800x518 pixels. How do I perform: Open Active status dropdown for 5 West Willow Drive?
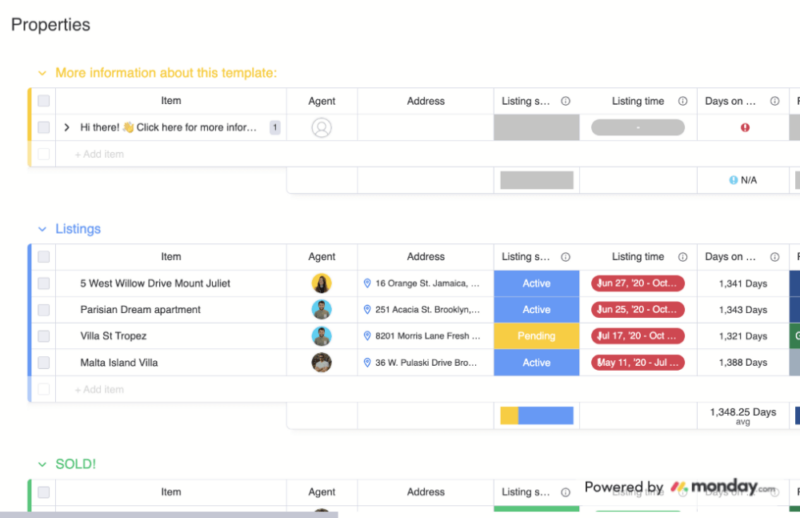[536, 283]
